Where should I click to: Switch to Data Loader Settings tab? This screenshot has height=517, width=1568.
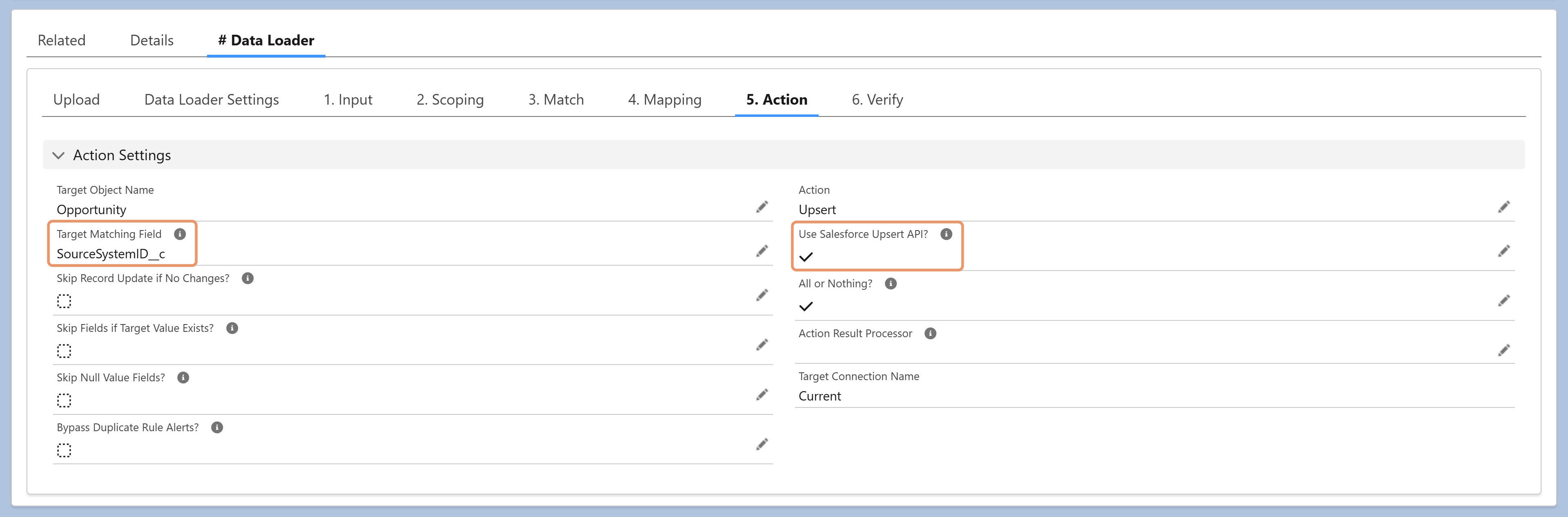click(x=211, y=99)
